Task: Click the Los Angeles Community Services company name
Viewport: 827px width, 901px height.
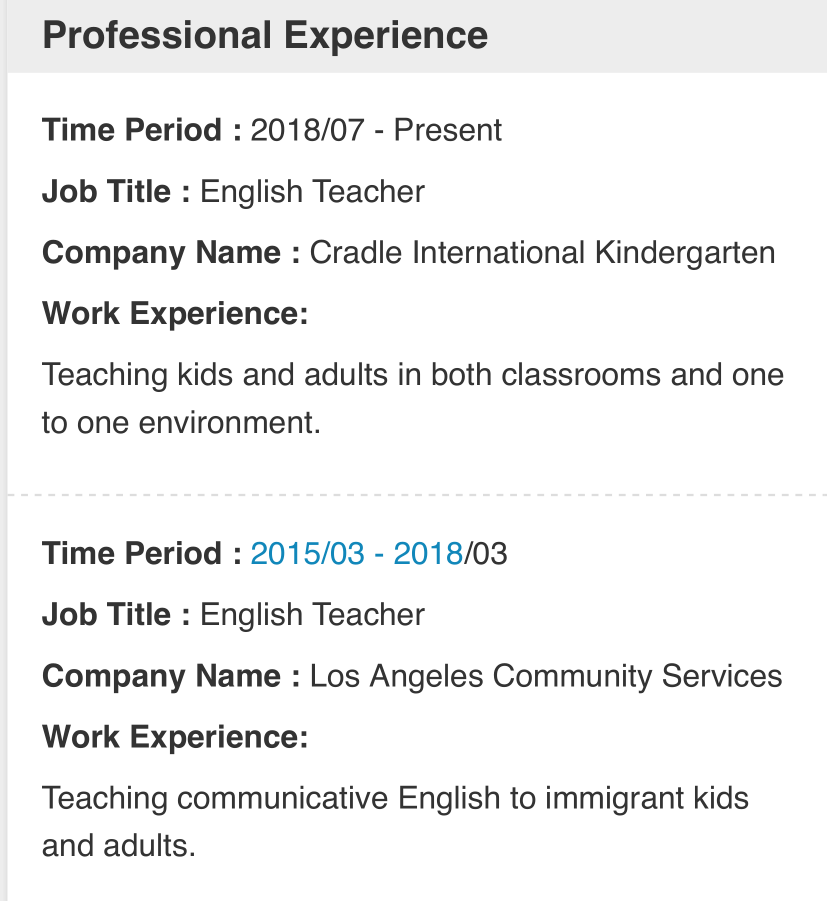Action: point(545,676)
